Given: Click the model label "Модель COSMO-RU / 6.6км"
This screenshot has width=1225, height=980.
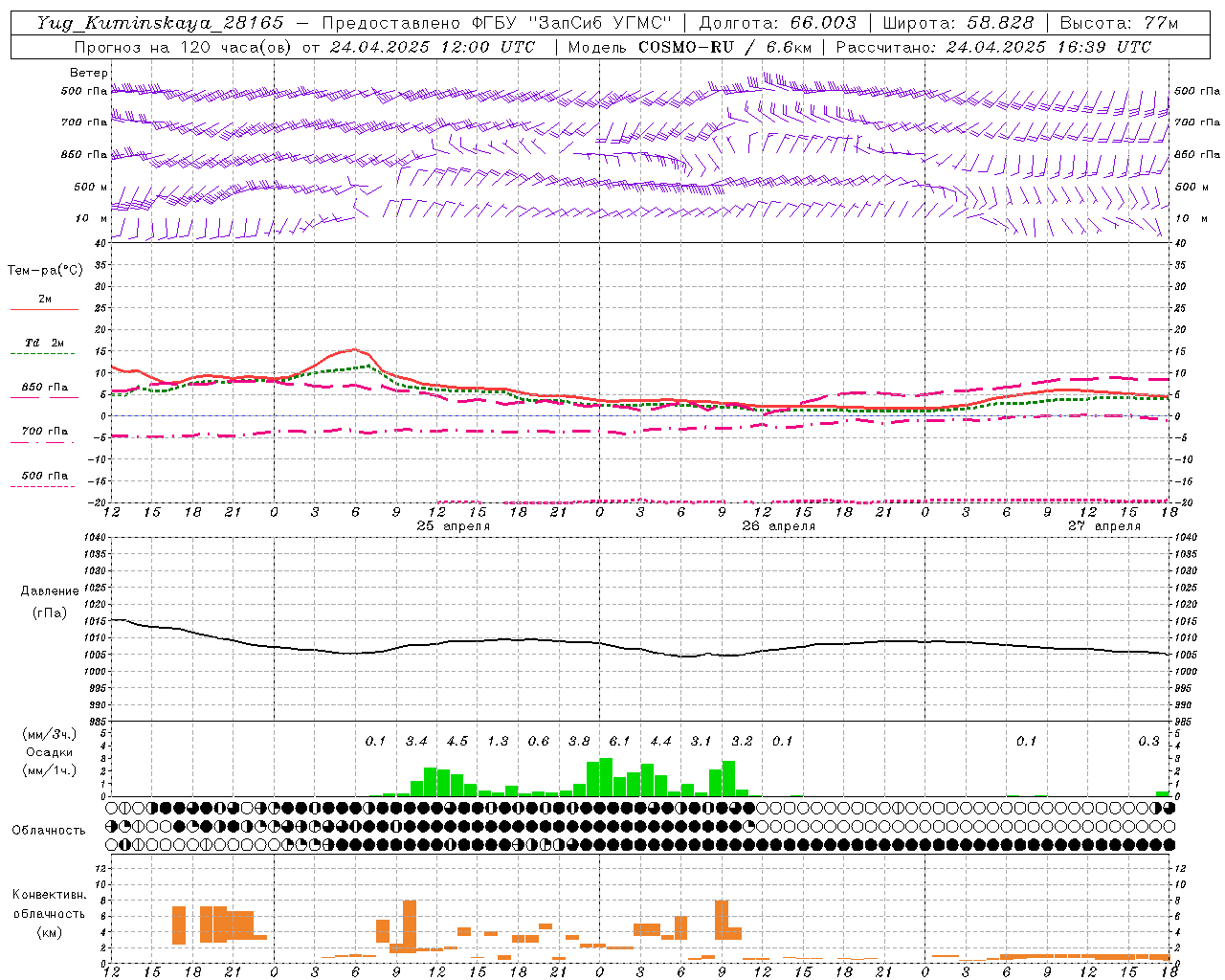Looking at the screenshot, I should point(689,47).
